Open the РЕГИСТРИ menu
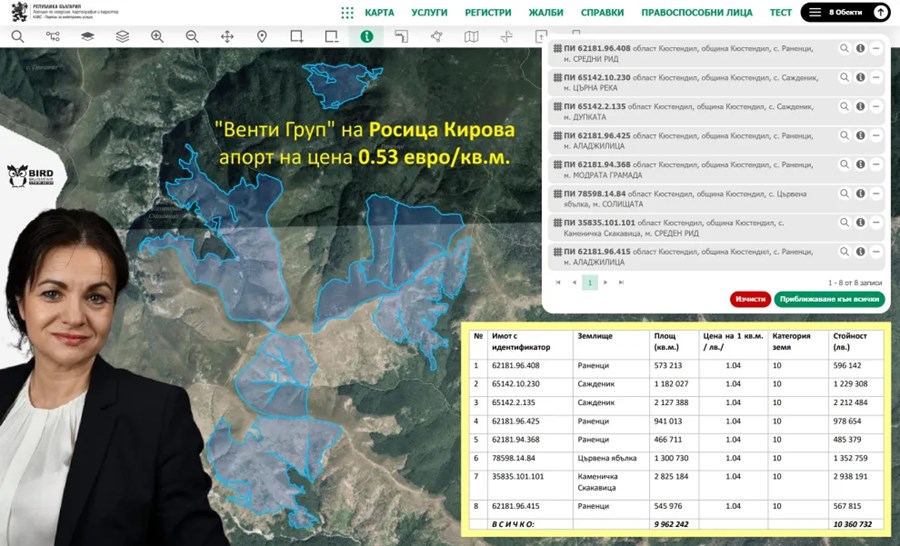Image resolution: width=900 pixels, height=546 pixels. (488, 13)
